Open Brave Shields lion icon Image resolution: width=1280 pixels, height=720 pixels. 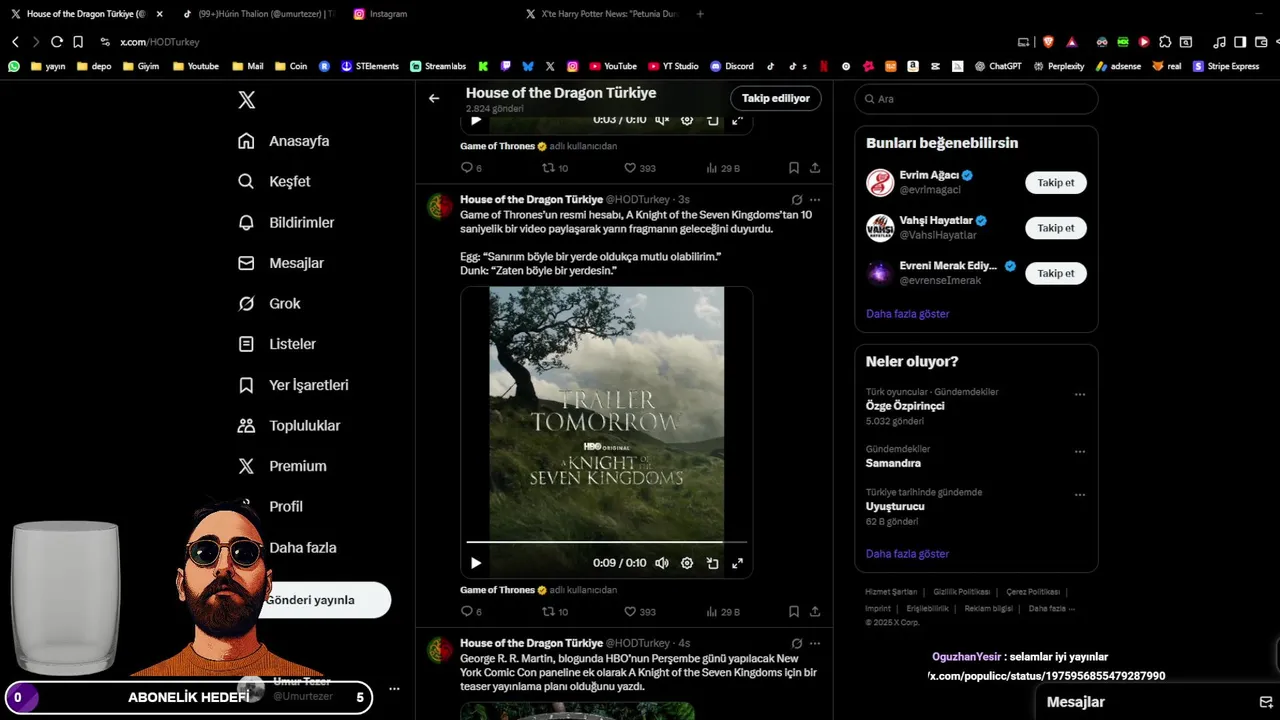pyautogui.click(x=1048, y=42)
